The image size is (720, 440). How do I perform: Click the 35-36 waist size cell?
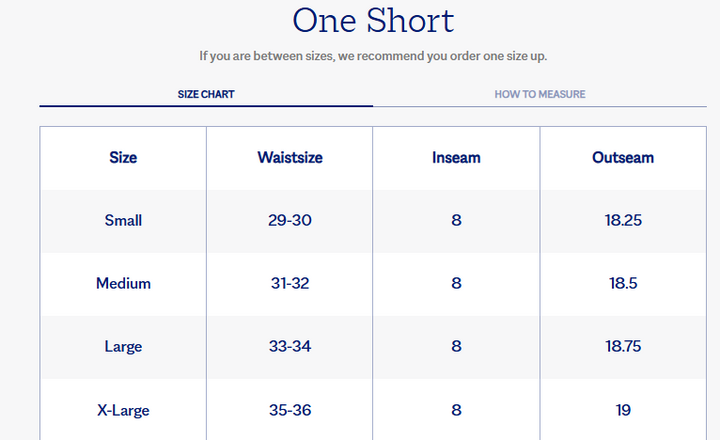tap(290, 410)
